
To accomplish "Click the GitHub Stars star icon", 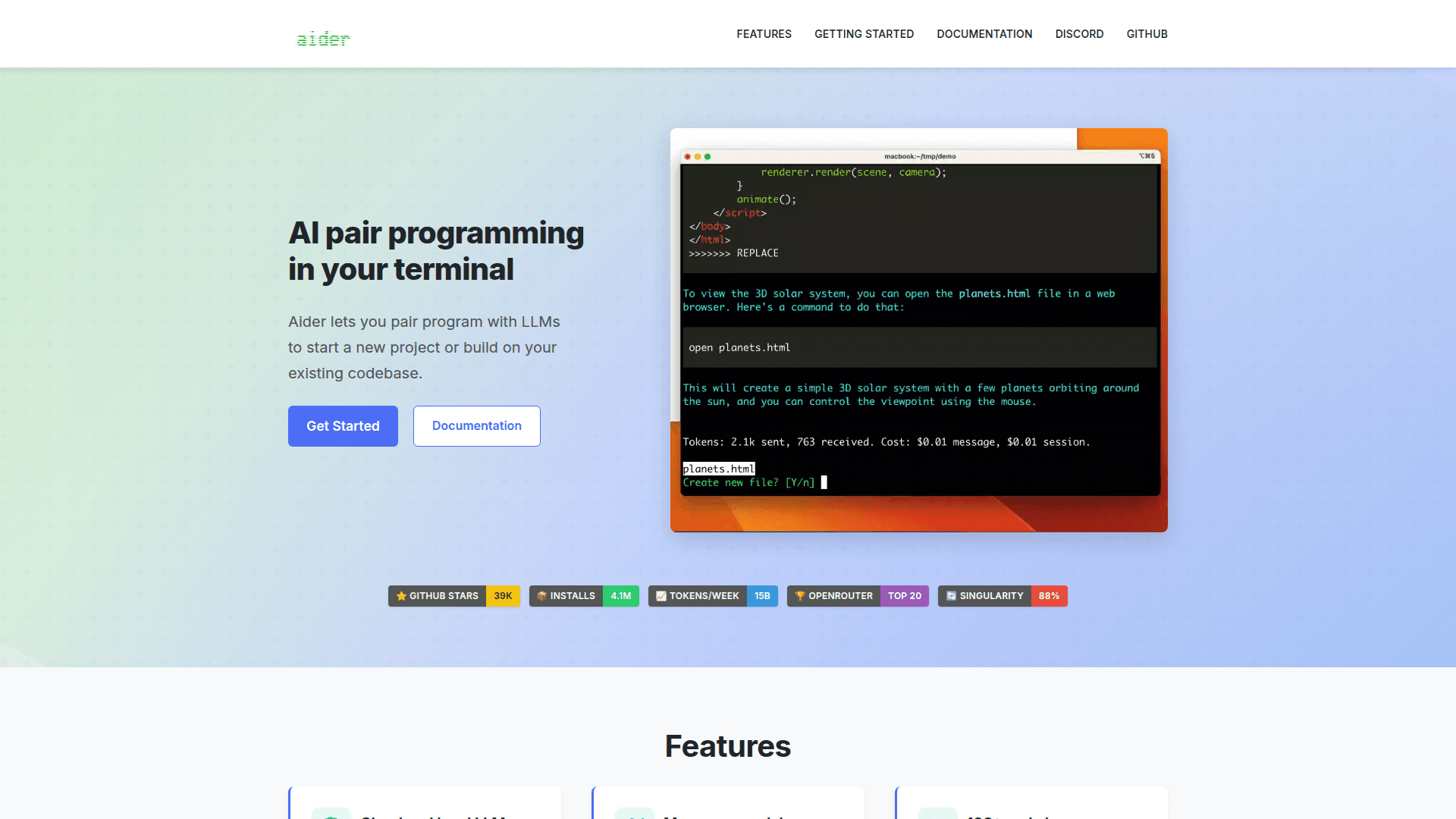I will pyautogui.click(x=401, y=596).
